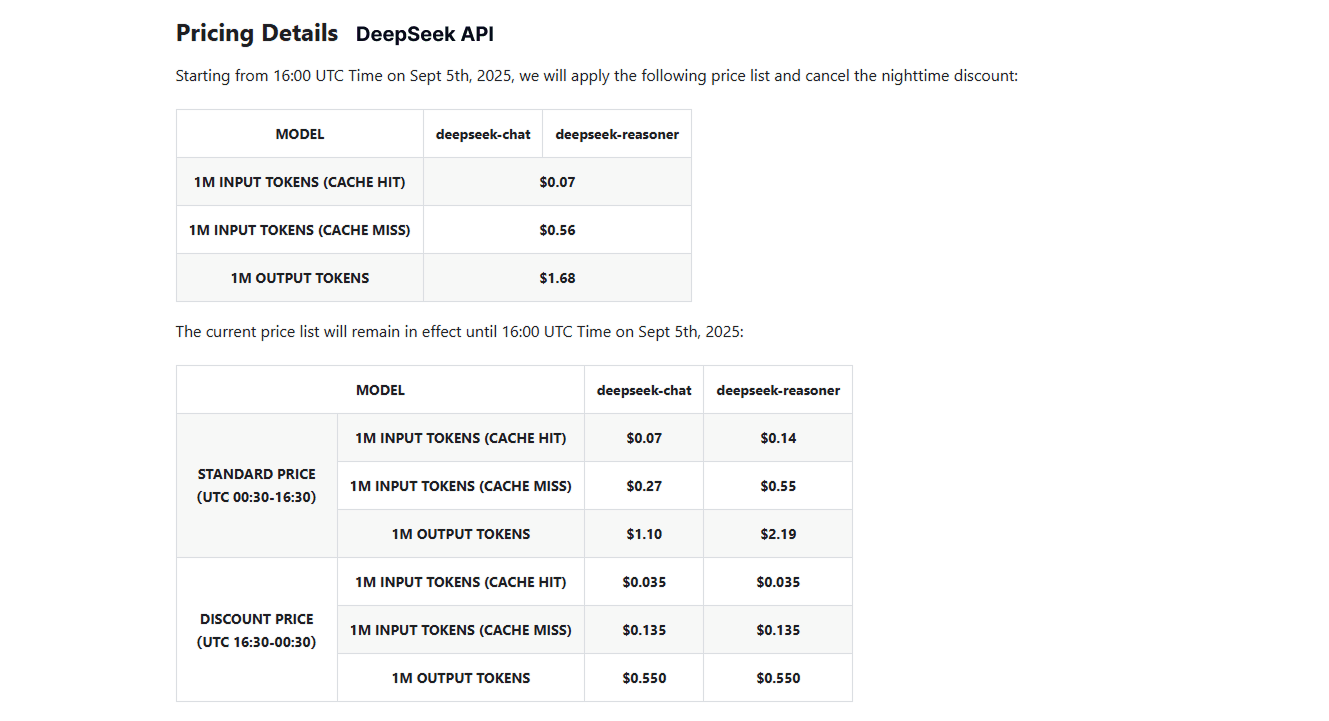1329x721 pixels.
Task: Click the "STANDARD PRICE (UTC 00:30-16:30)" cell
Action: pyautogui.click(x=256, y=486)
